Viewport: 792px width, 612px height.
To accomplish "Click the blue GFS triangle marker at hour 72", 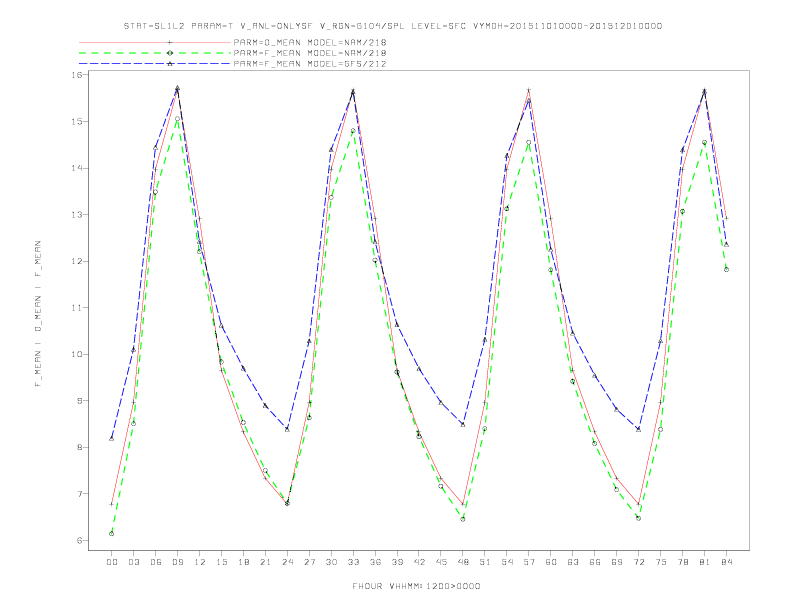I will click(638, 429).
